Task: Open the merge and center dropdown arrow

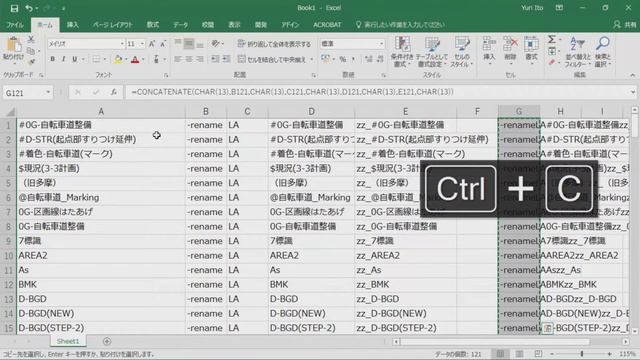Action: click(311, 60)
